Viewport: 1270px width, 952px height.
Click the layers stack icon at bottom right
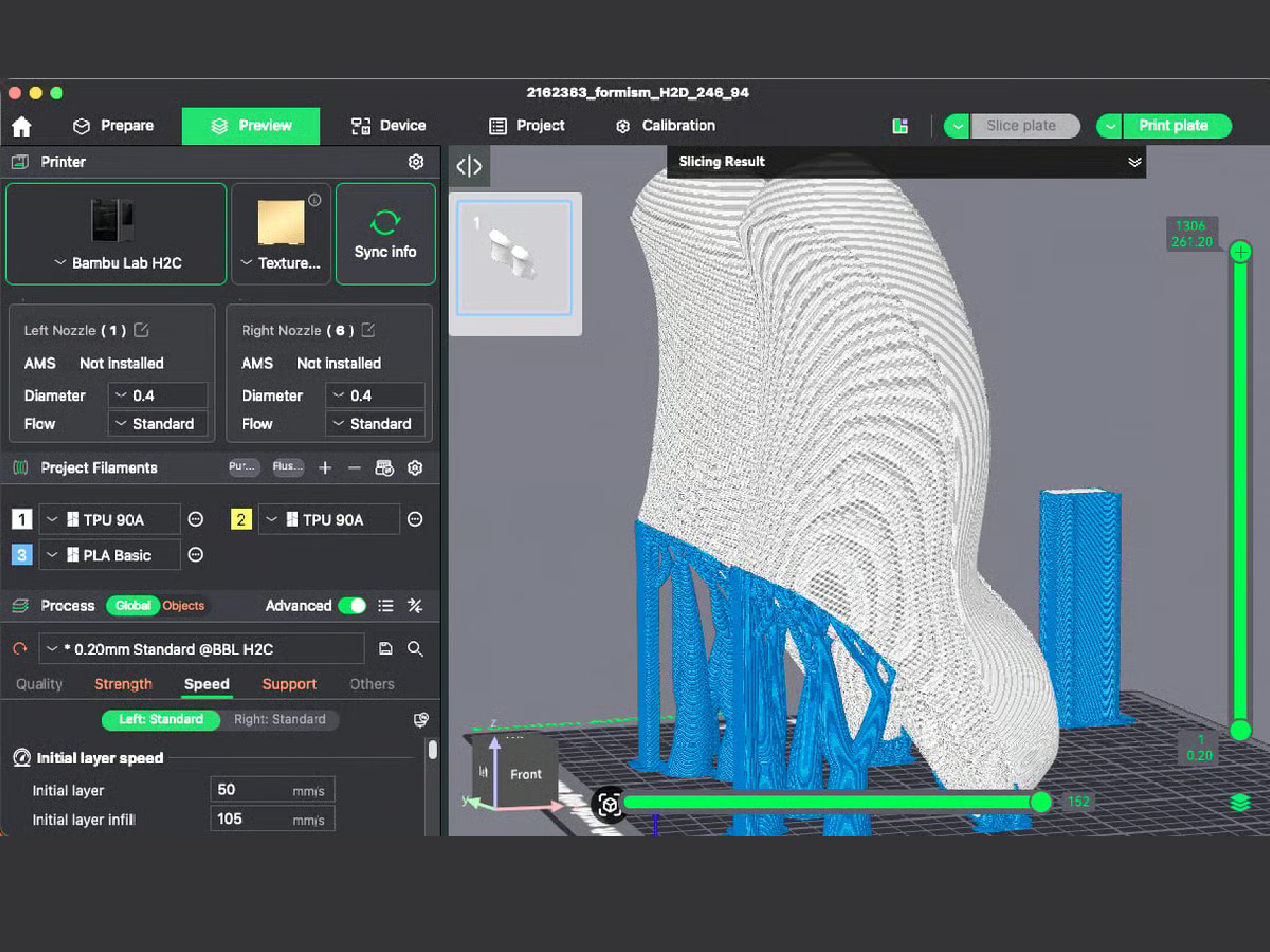(x=1240, y=803)
